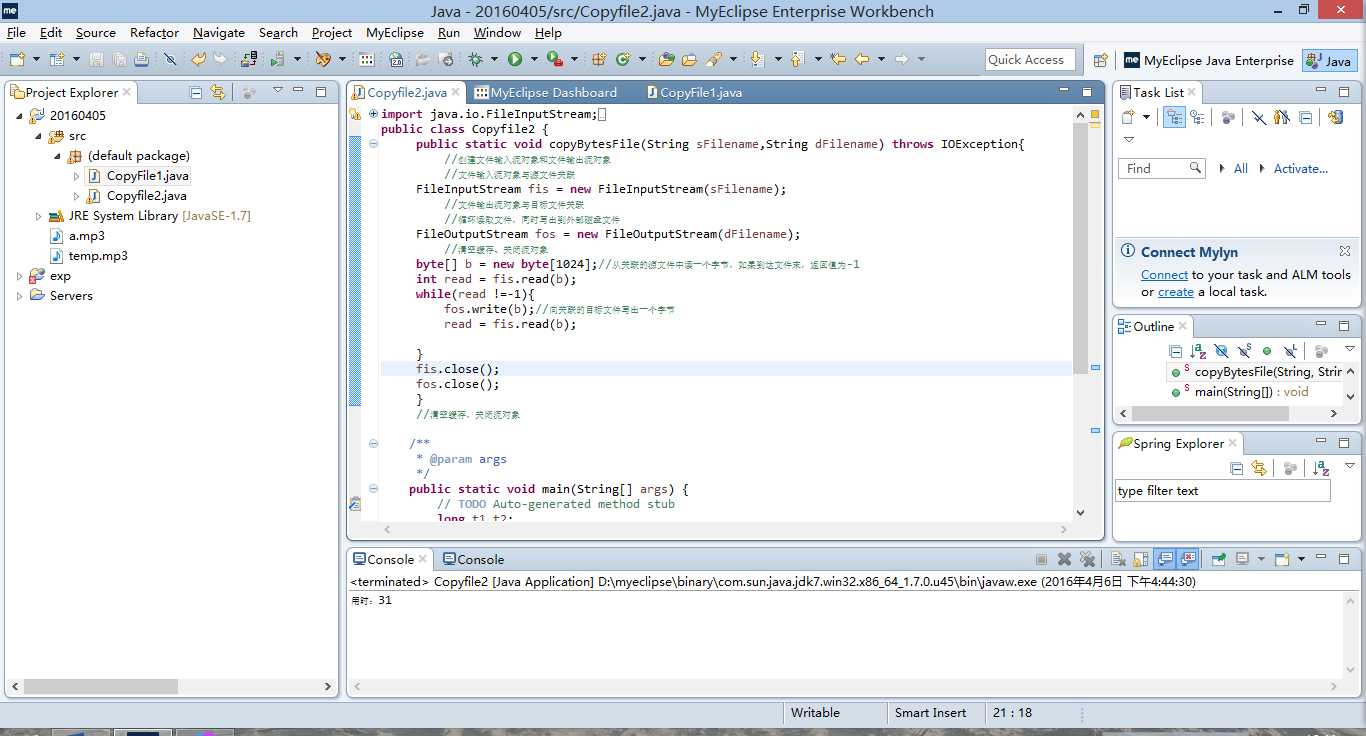Toggle Categorized view in Task List

(x=1175, y=117)
